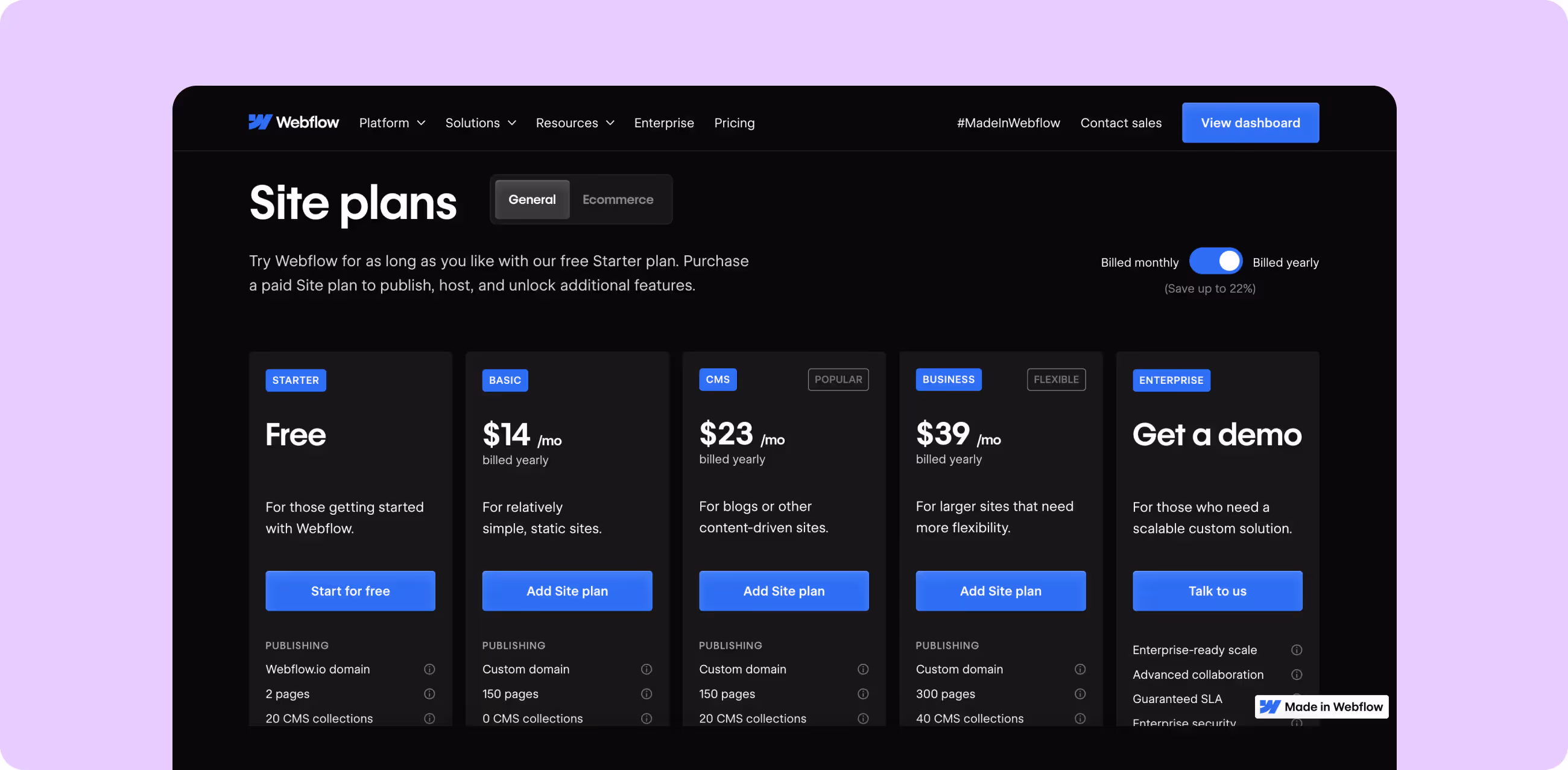The image size is (1568, 770).
Task: Click info icon next to Advanced collaboration
Action: 1297,675
